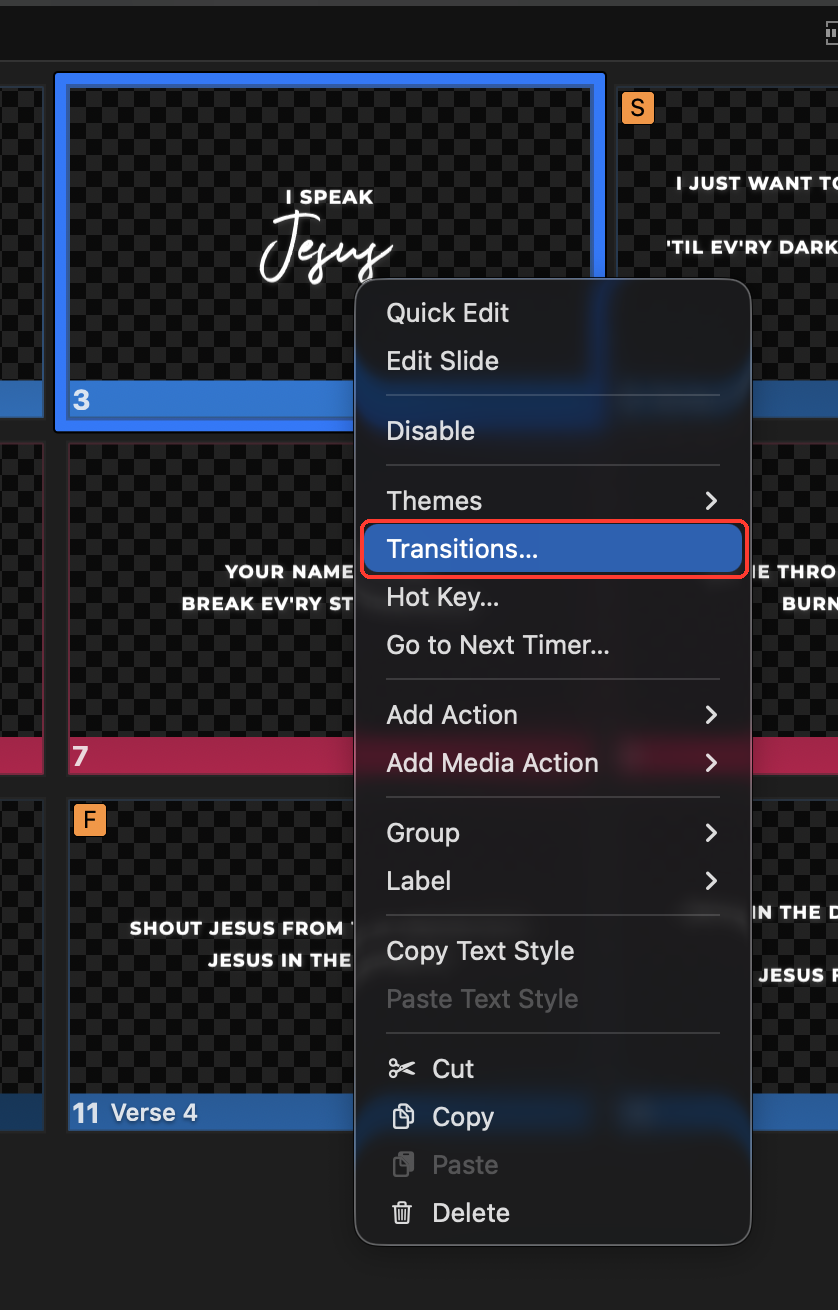The image size is (838, 1310).
Task: Expand the Add Action submenu arrow
Action: (x=711, y=715)
